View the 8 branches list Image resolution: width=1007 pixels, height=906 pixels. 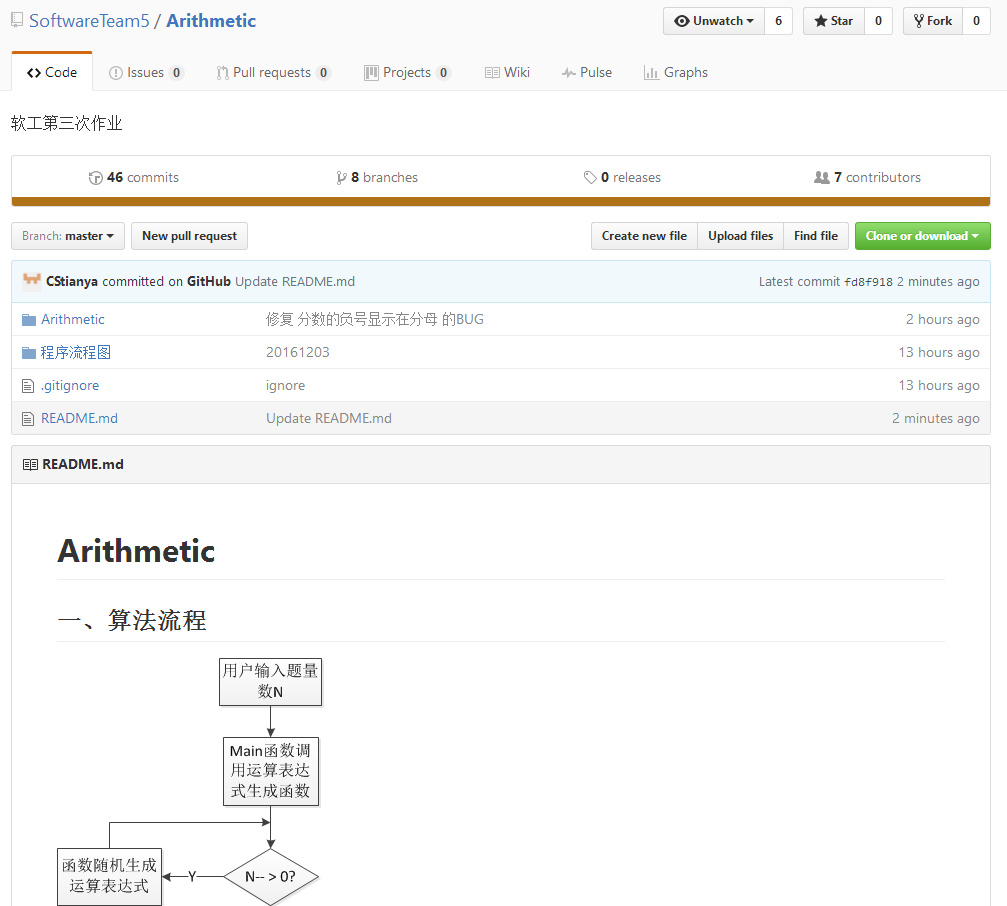coord(377,177)
